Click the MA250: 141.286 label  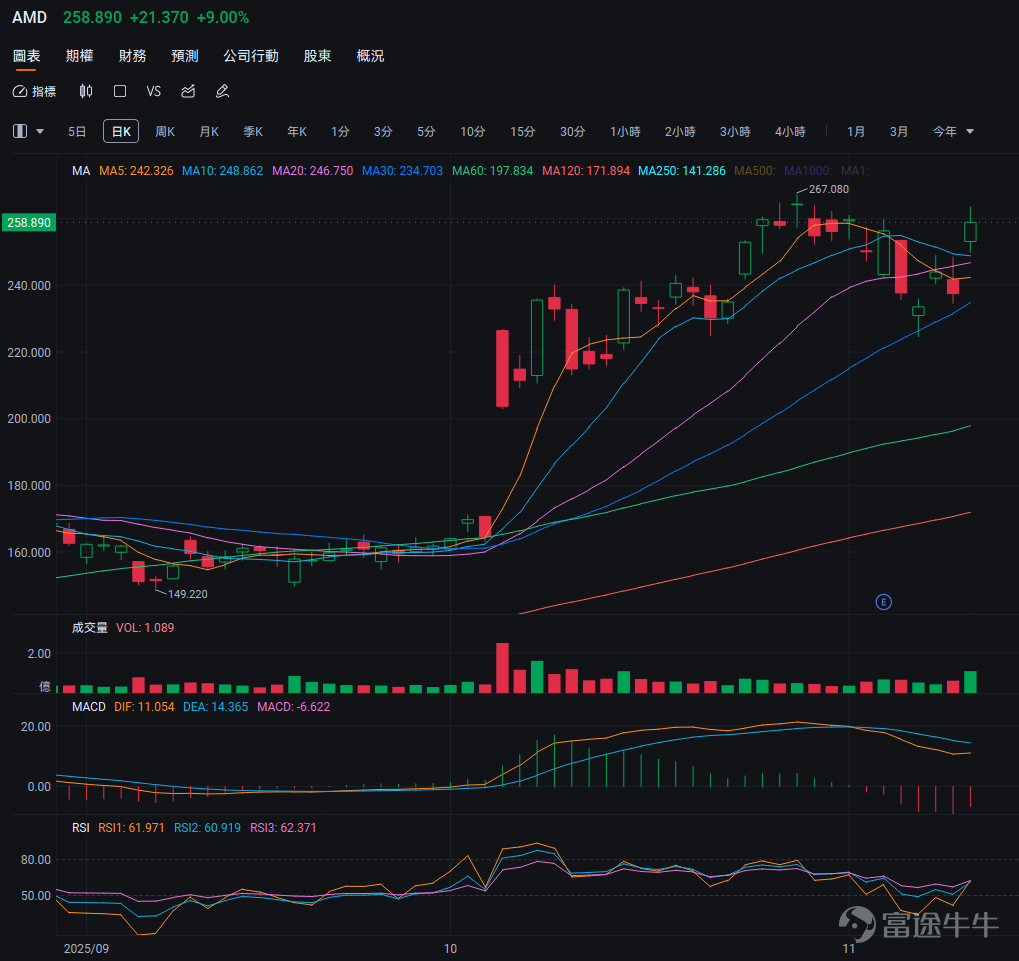tap(682, 171)
